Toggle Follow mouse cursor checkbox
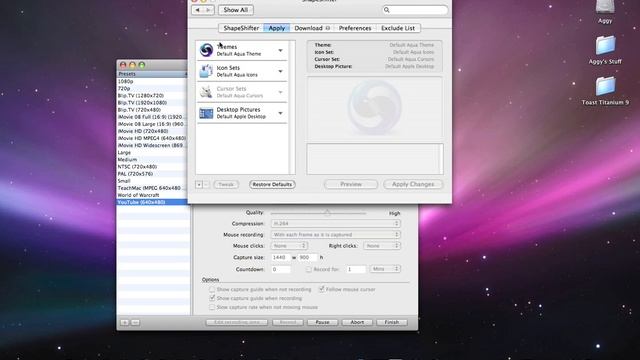Viewport: 640px width, 360px height. click(x=321, y=289)
